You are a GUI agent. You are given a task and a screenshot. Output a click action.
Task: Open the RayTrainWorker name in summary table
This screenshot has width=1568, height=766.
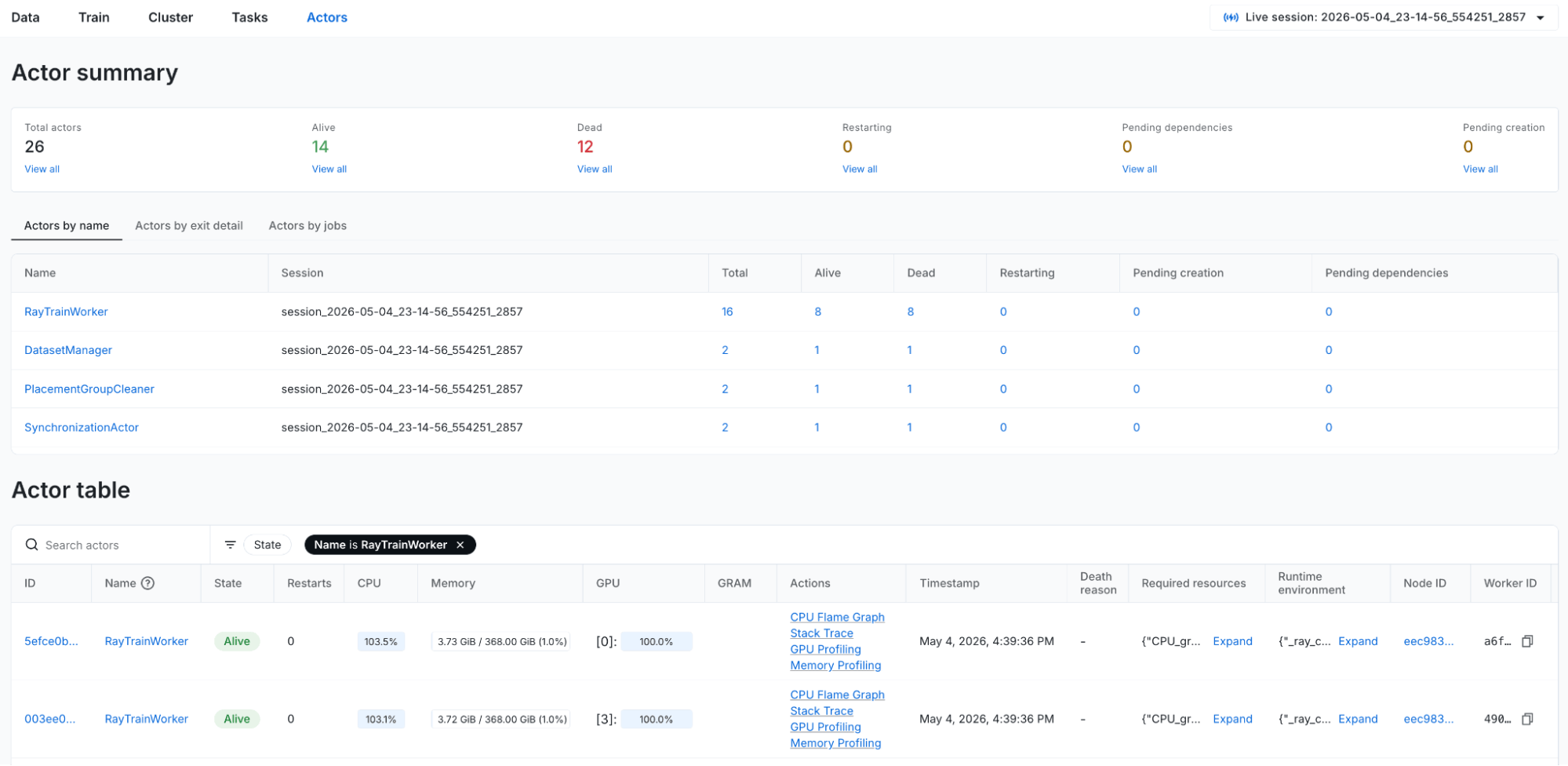(x=66, y=312)
